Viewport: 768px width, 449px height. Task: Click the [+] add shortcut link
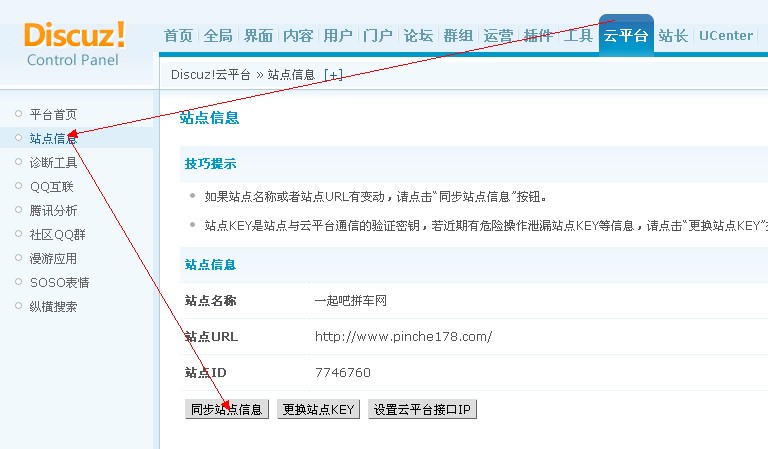[333, 75]
